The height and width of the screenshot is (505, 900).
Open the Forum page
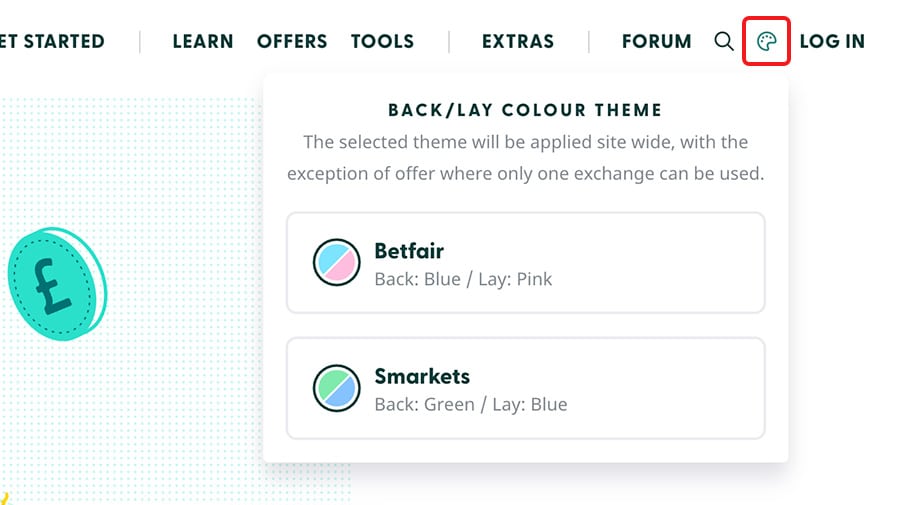pyautogui.click(x=656, y=41)
